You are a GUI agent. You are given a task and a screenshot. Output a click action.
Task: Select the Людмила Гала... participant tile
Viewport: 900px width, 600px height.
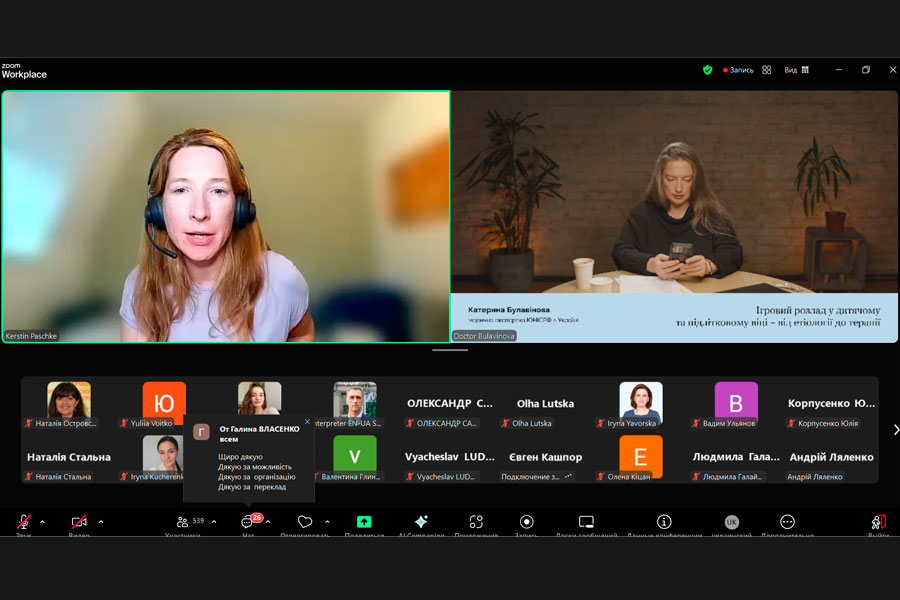[x=736, y=458]
